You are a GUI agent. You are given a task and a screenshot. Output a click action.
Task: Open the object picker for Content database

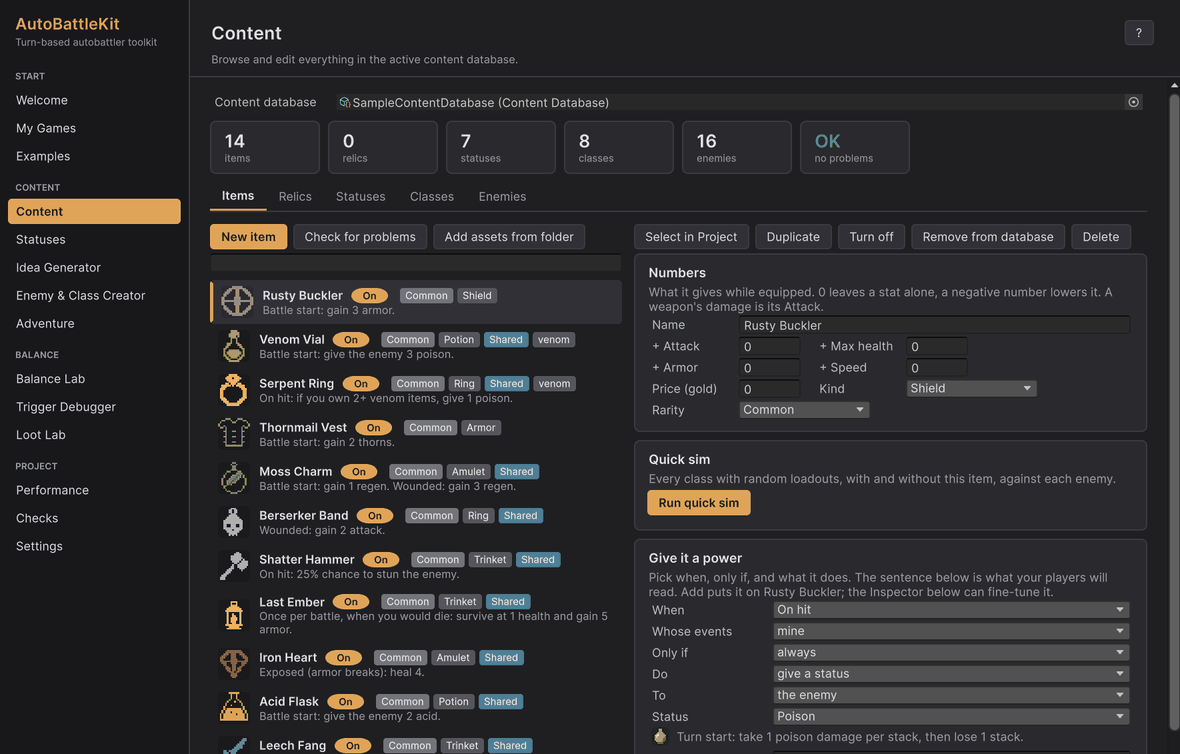1133,102
